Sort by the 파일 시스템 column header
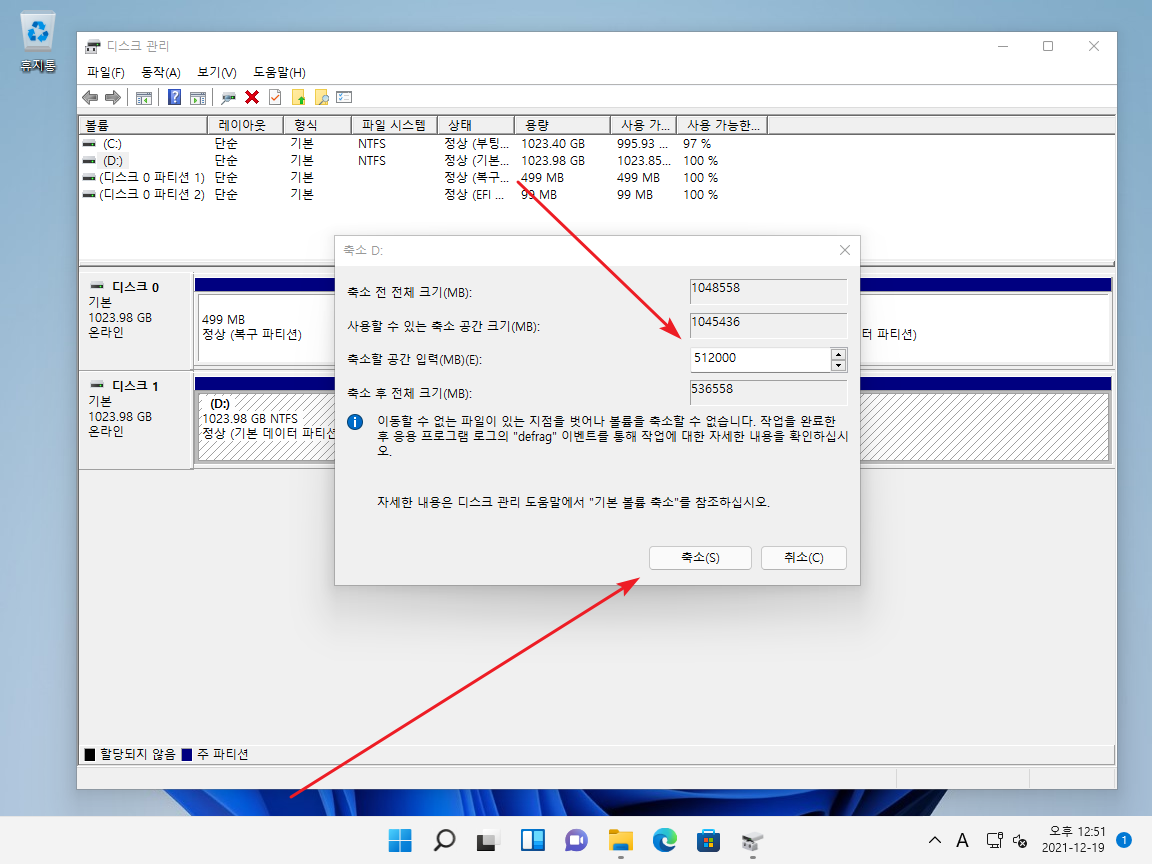The image size is (1152, 864). click(394, 125)
